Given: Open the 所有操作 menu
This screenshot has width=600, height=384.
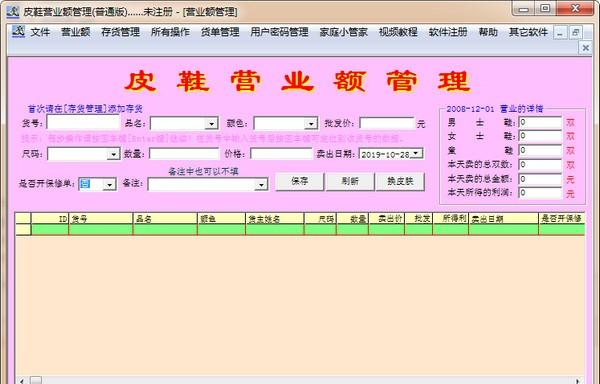Looking at the screenshot, I should pyautogui.click(x=170, y=32).
